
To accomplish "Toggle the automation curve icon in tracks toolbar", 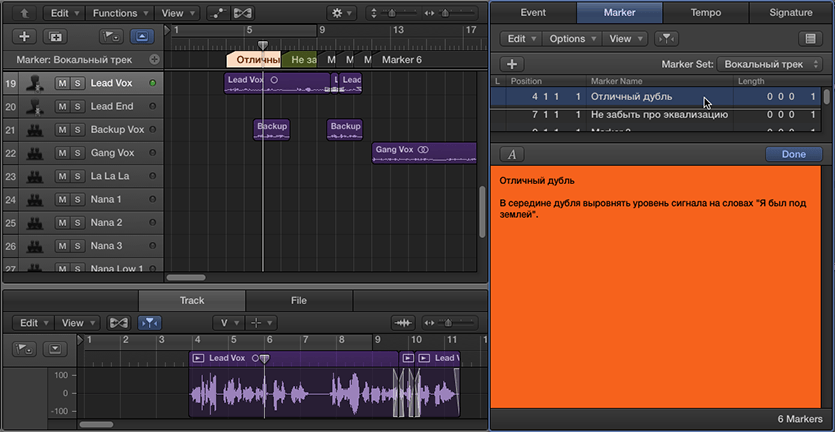I will pos(217,13).
